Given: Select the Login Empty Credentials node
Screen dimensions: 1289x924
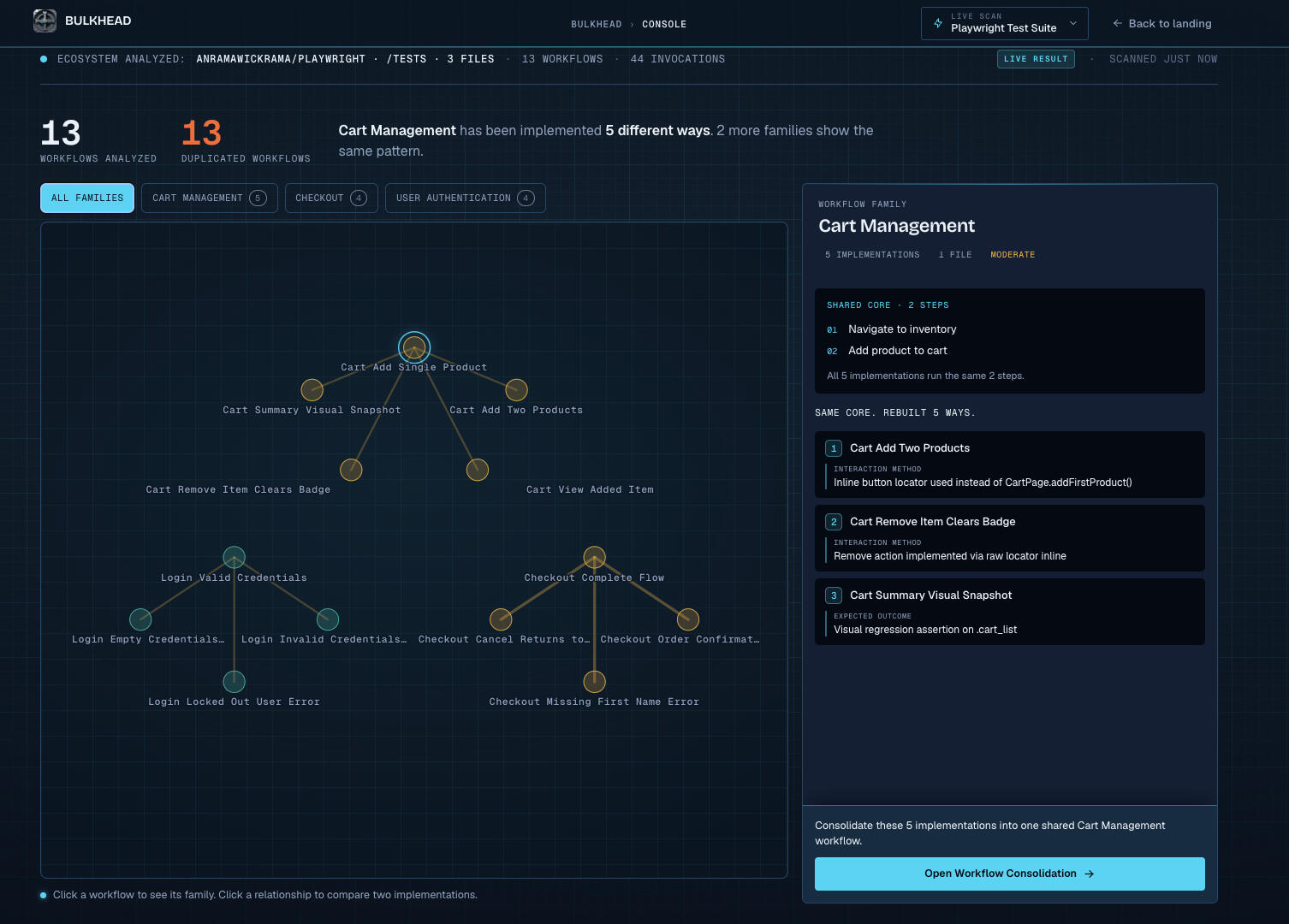Looking at the screenshot, I should [x=140, y=619].
